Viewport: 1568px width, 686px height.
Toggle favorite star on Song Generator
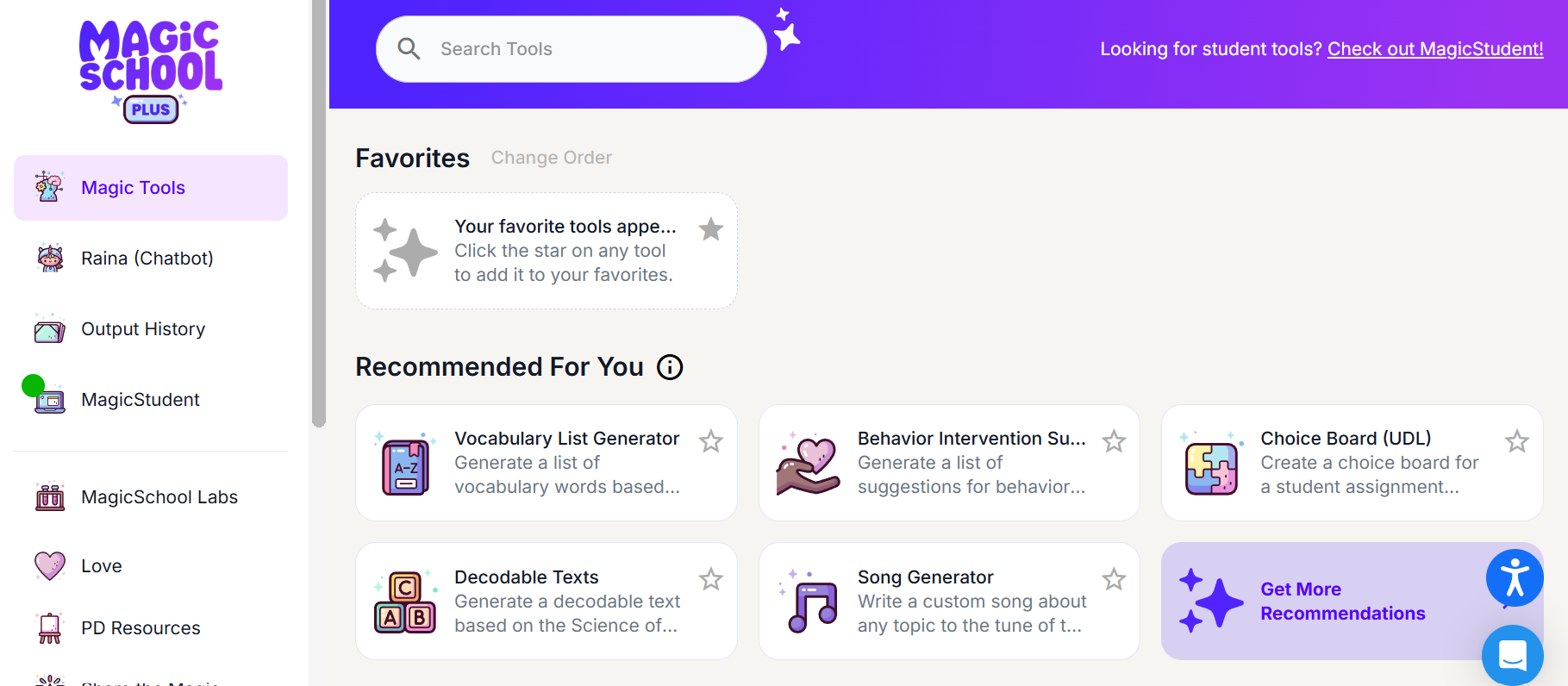1114,579
